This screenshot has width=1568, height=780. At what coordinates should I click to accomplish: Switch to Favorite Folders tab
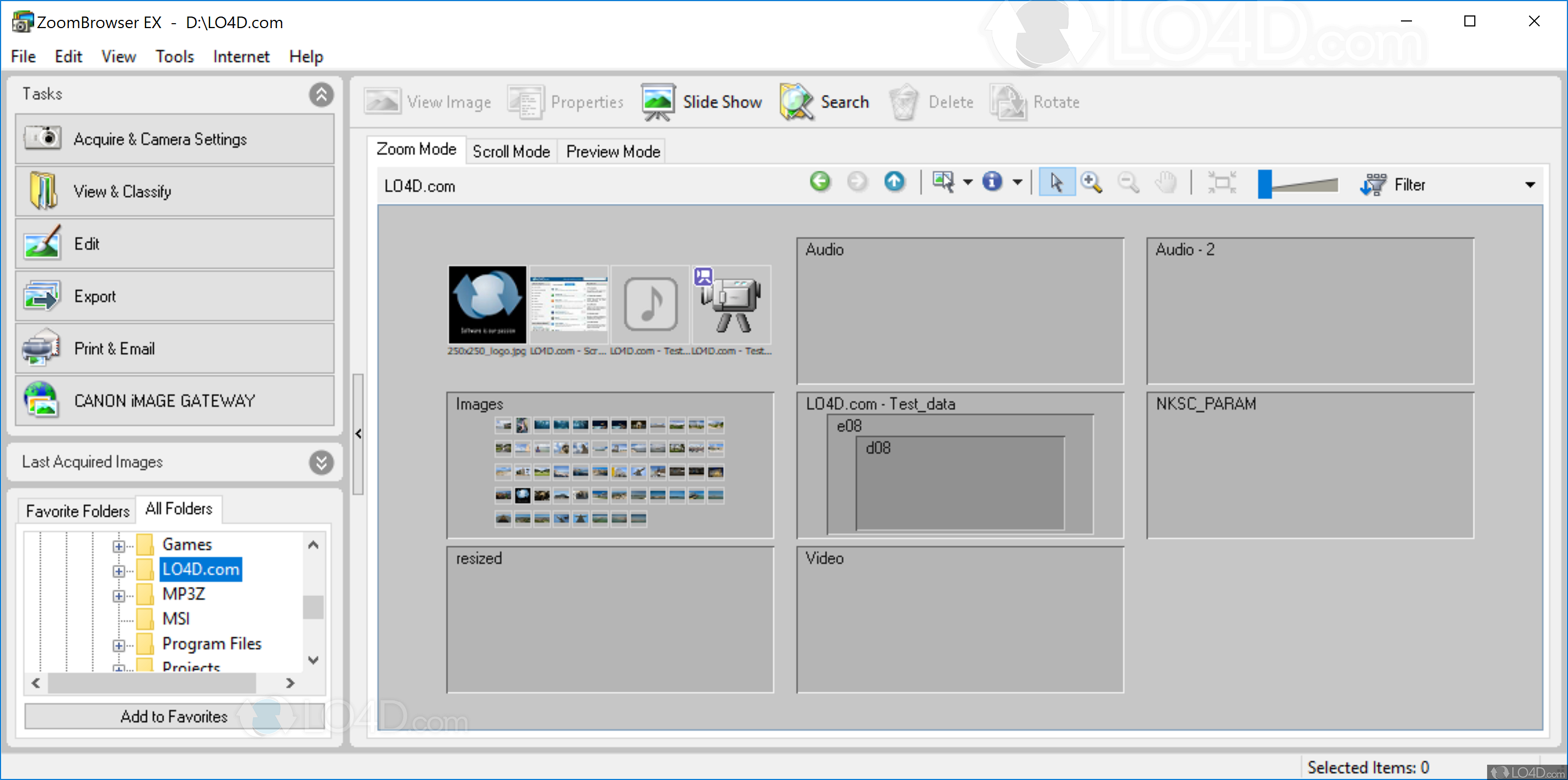[x=78, y=510]
